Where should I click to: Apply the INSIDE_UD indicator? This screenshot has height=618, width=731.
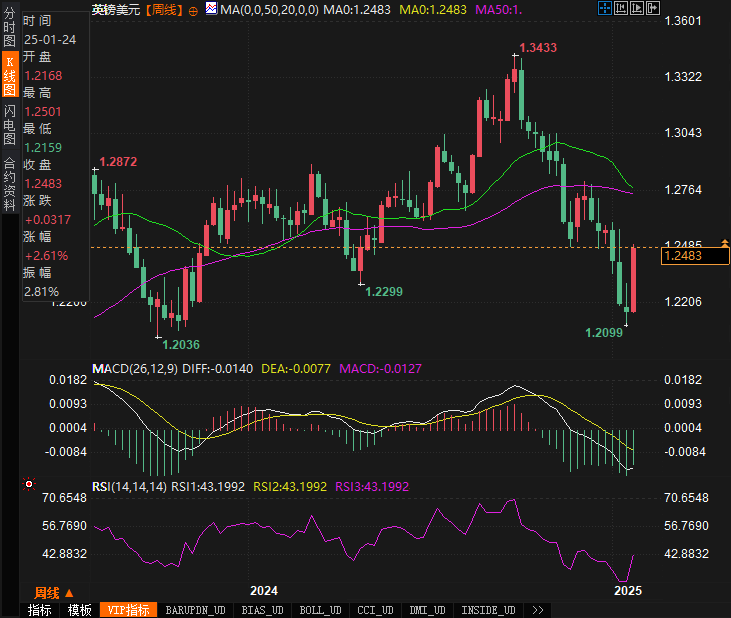488,610
